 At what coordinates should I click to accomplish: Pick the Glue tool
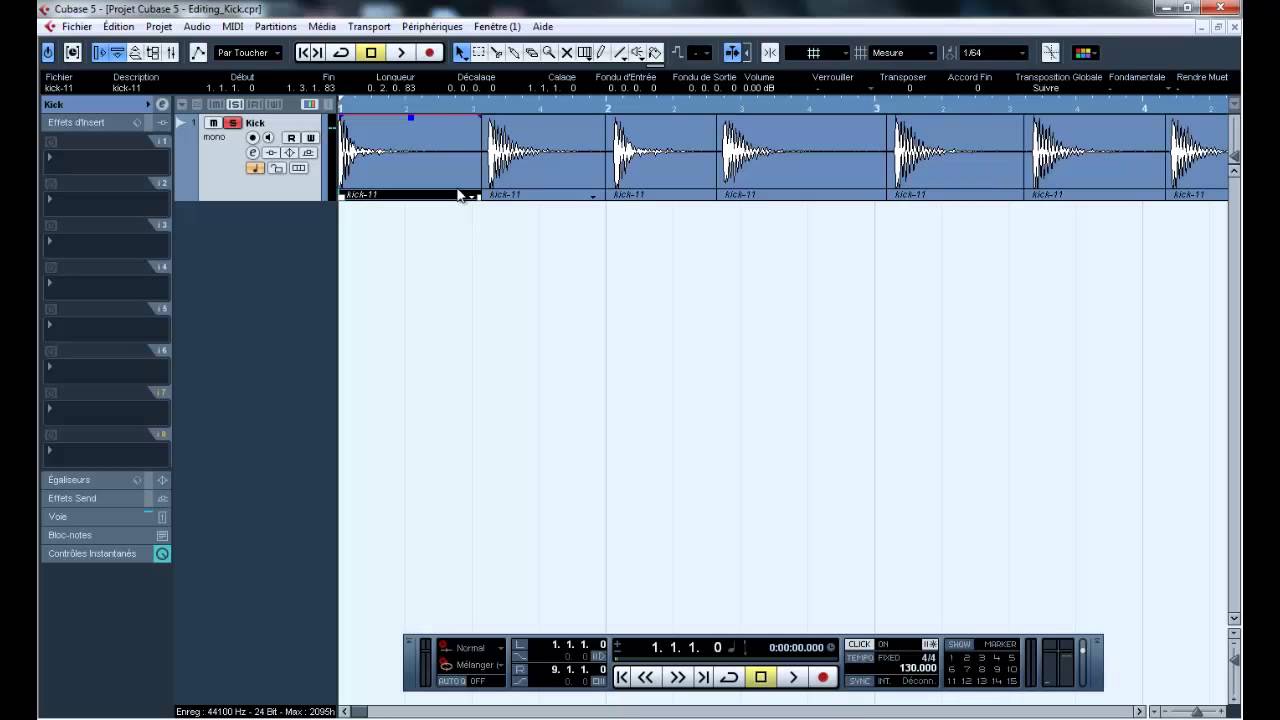pos(514,53)
